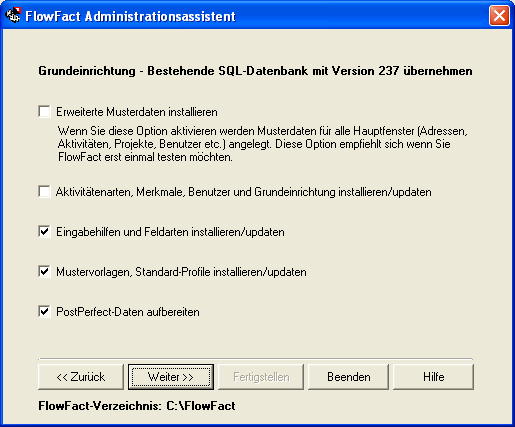
Task: Click the label text 'Mustervorlagen, Standard-Profile installieren/updaten'
Action: 181,272
